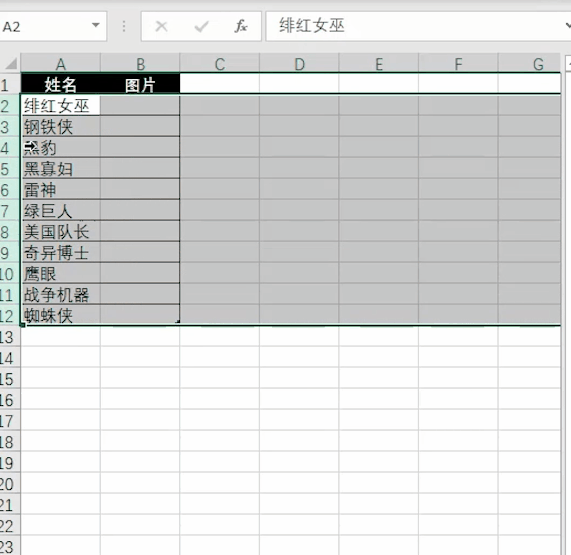Select the cell 鹰眼

click(60, 273)
